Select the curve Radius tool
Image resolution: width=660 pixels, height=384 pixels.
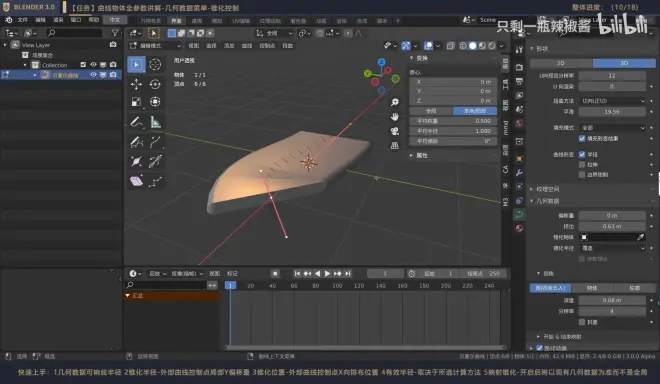point(136,161)
